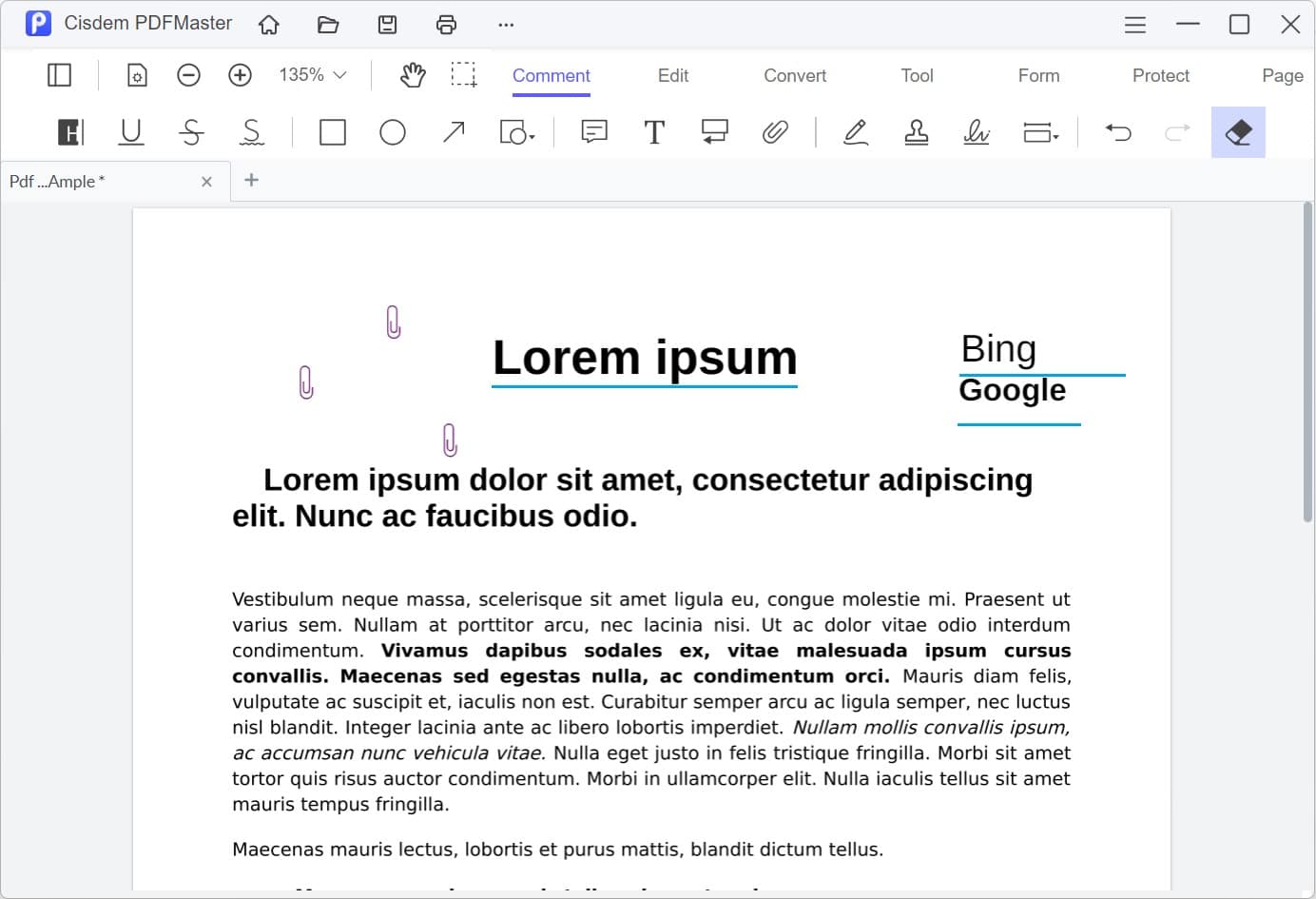
Task: Pick the Squiggly underline tool
Action: (252, 132)
